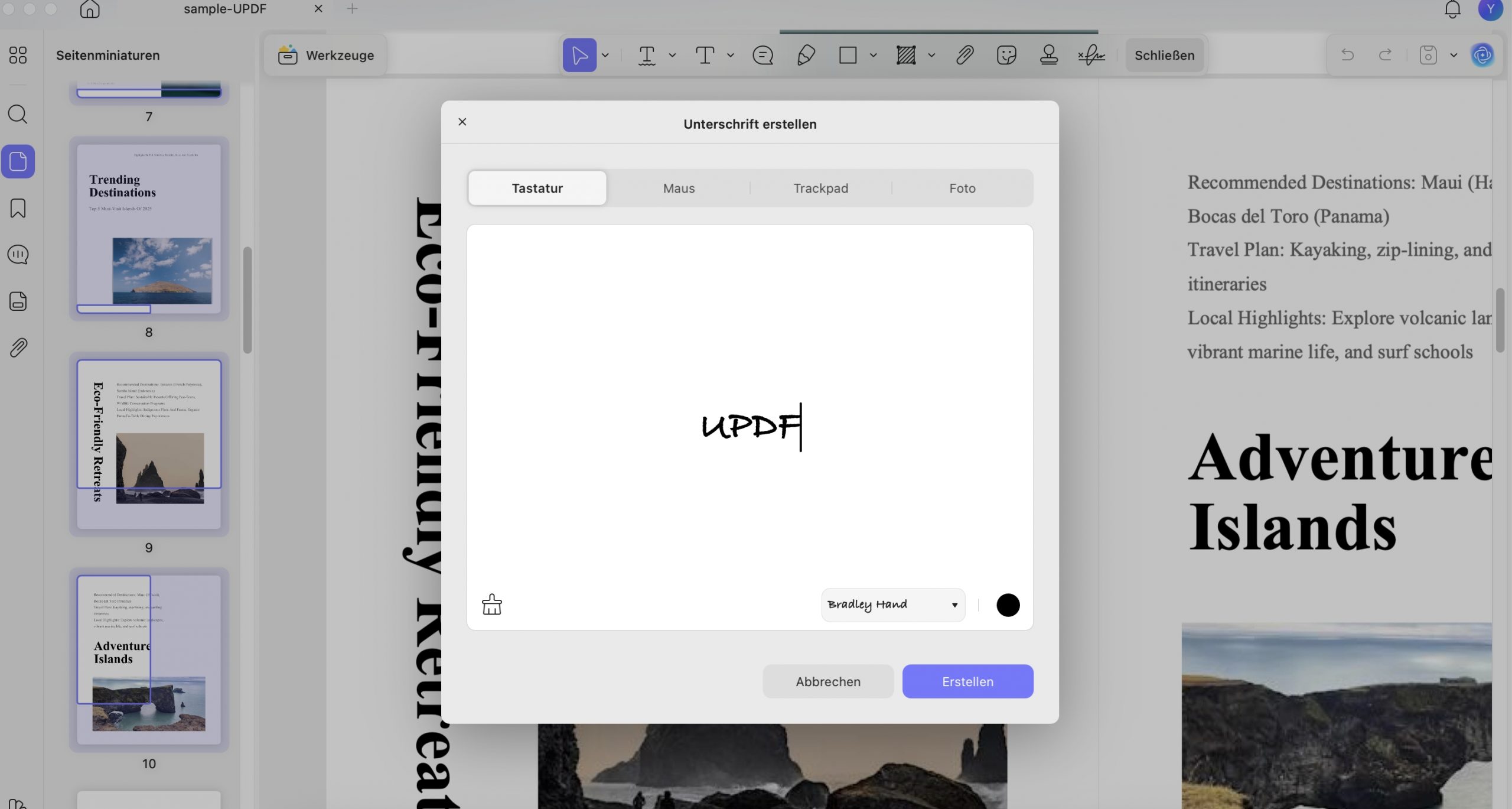The height and width of the screenshot is (809, 1512).
Task: Open the UPDF AI assistant
Action: pos(1482,55)
